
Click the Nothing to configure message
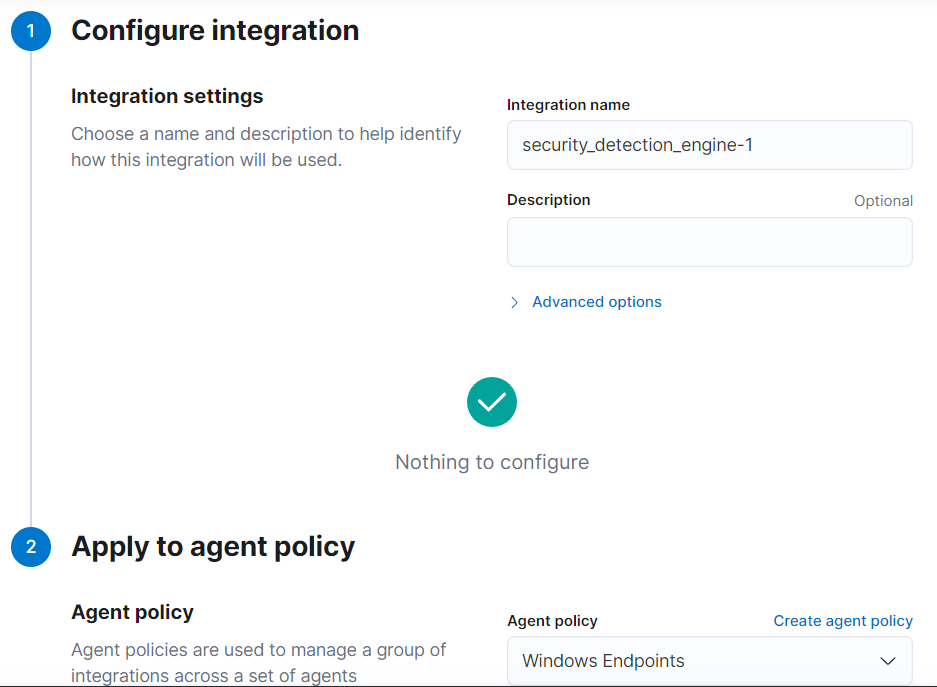[492, 462]
